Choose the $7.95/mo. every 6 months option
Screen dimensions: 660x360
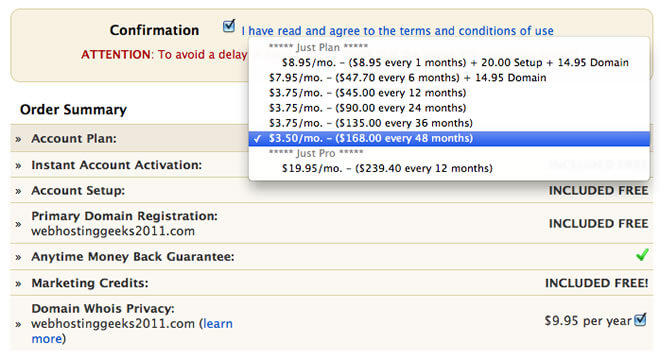click(449, 77)
